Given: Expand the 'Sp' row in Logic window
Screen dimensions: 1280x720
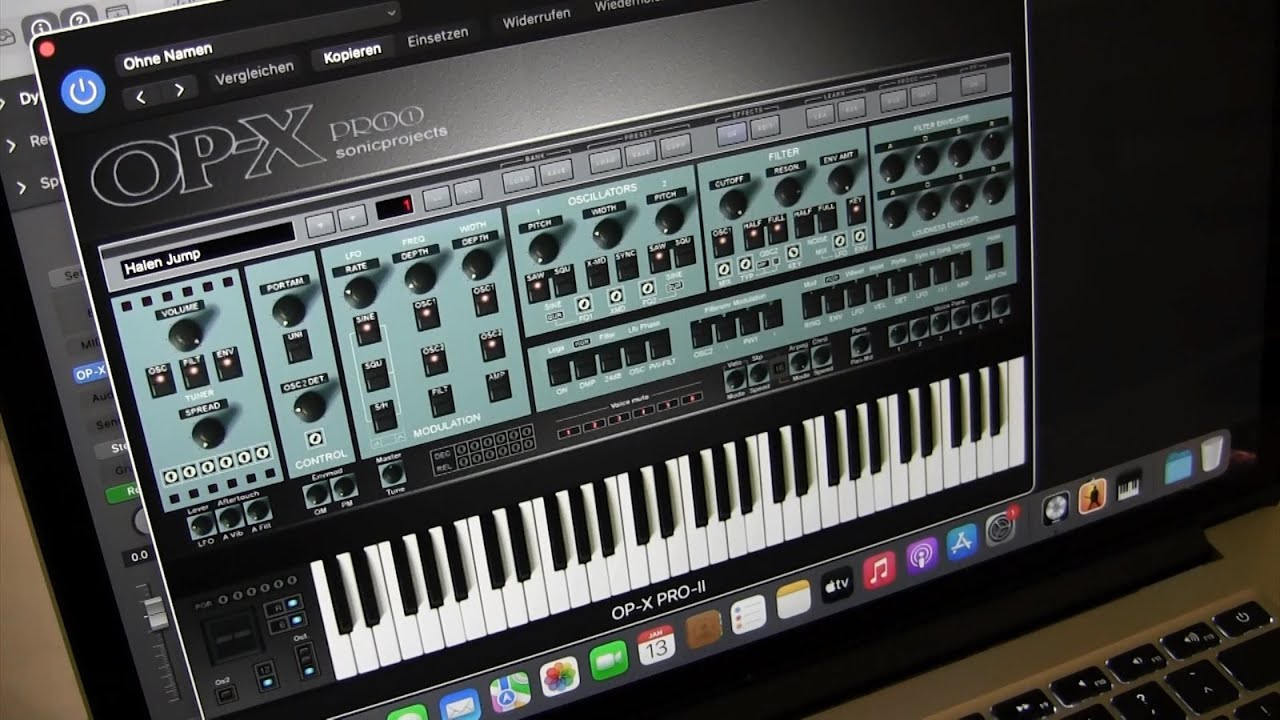Looking at the screenshot, I should tap(22, 186).
